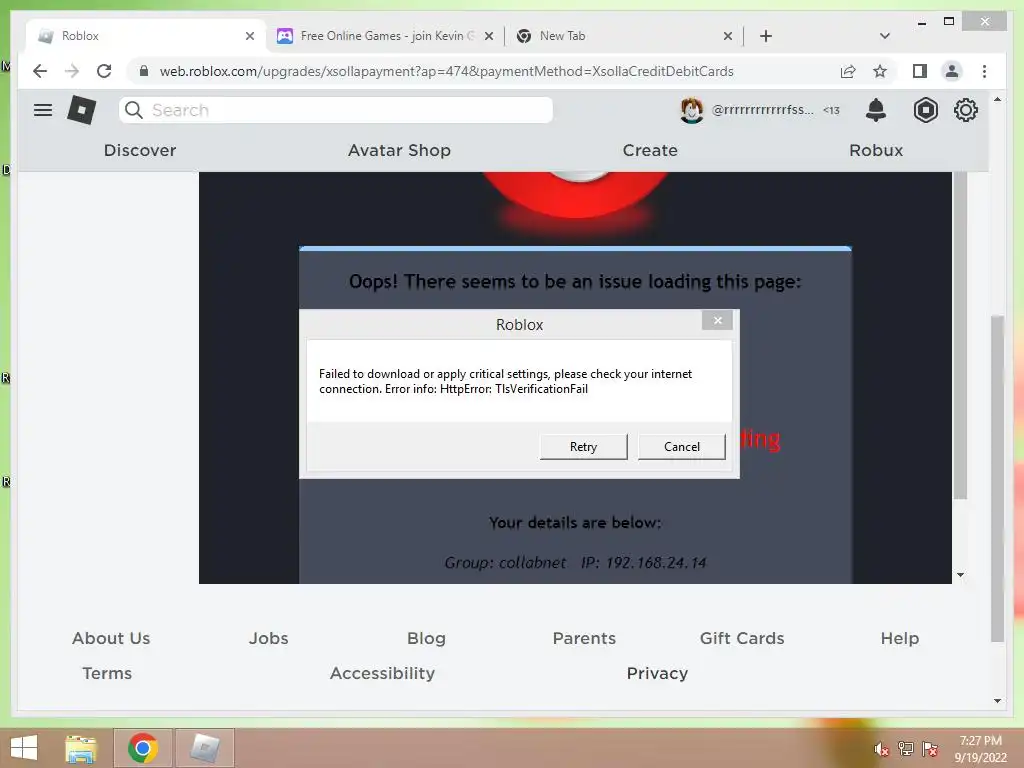View site info via lock icon
The height and width of the screenshot is (768, 1024).
click(144, 71)
